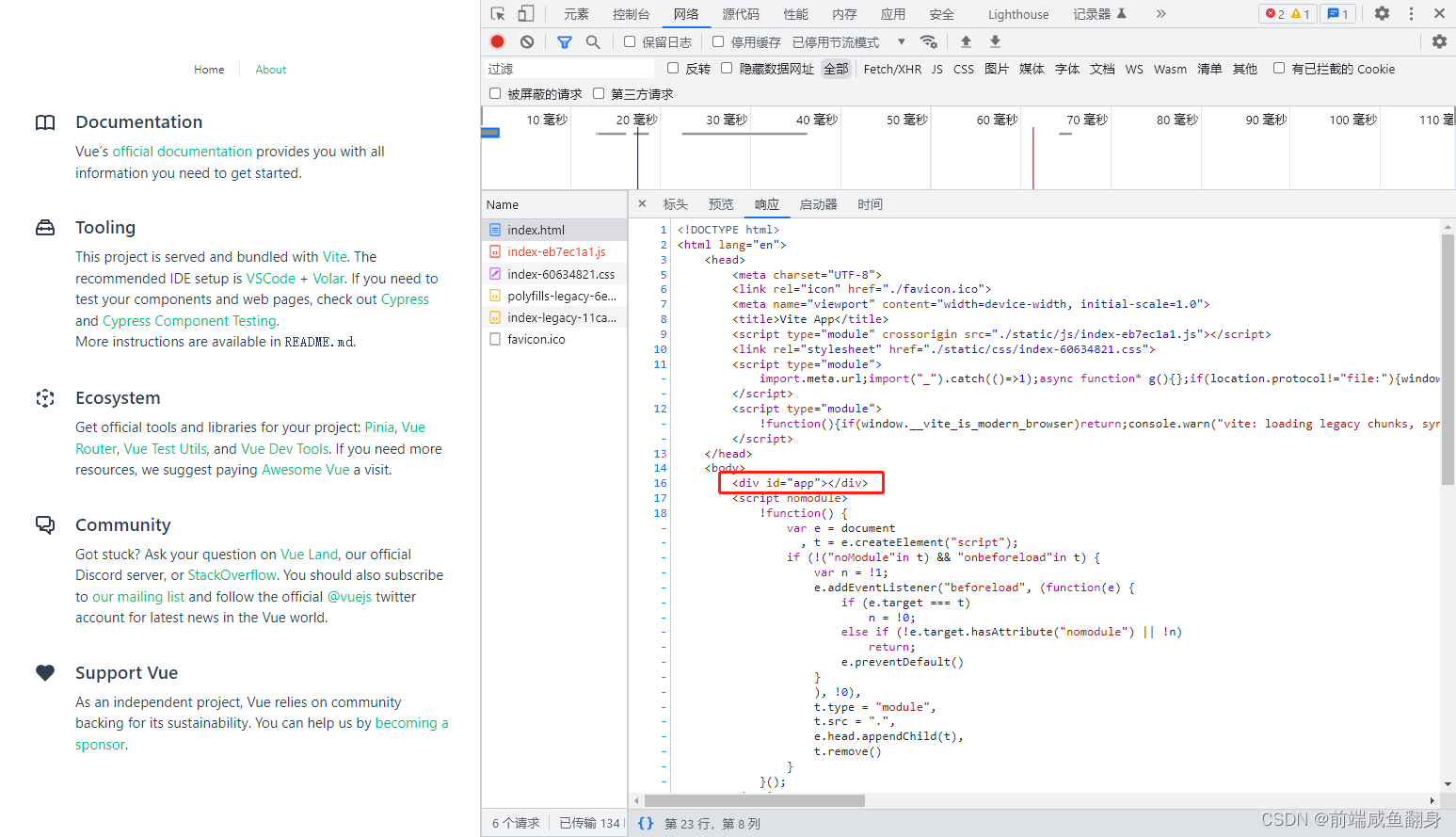Click the response horizontal scrollbar

[753, 800]
